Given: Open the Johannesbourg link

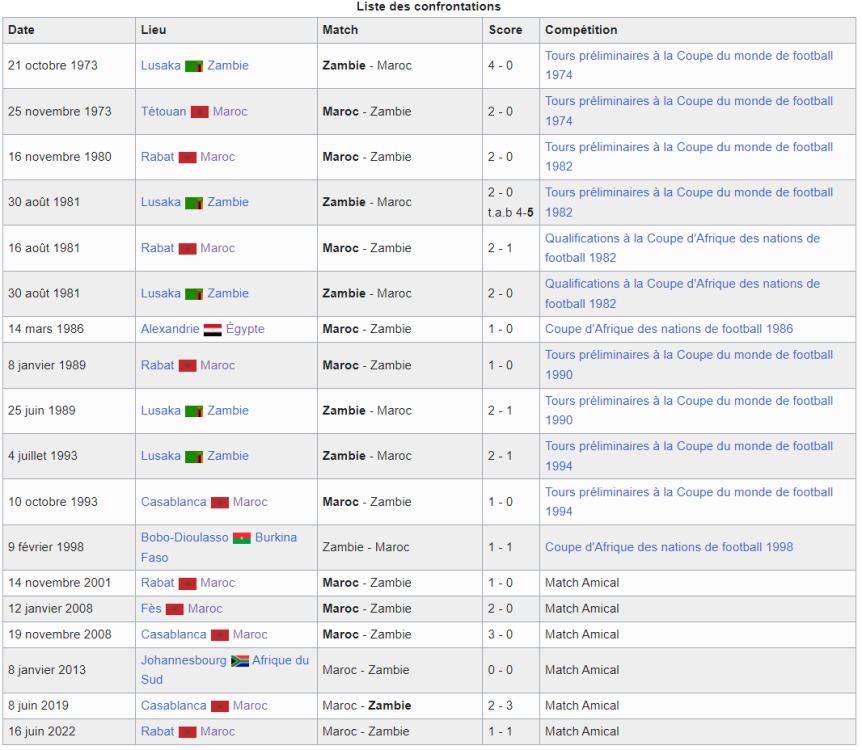Looking at the screenshot, I should coord(183,661).
